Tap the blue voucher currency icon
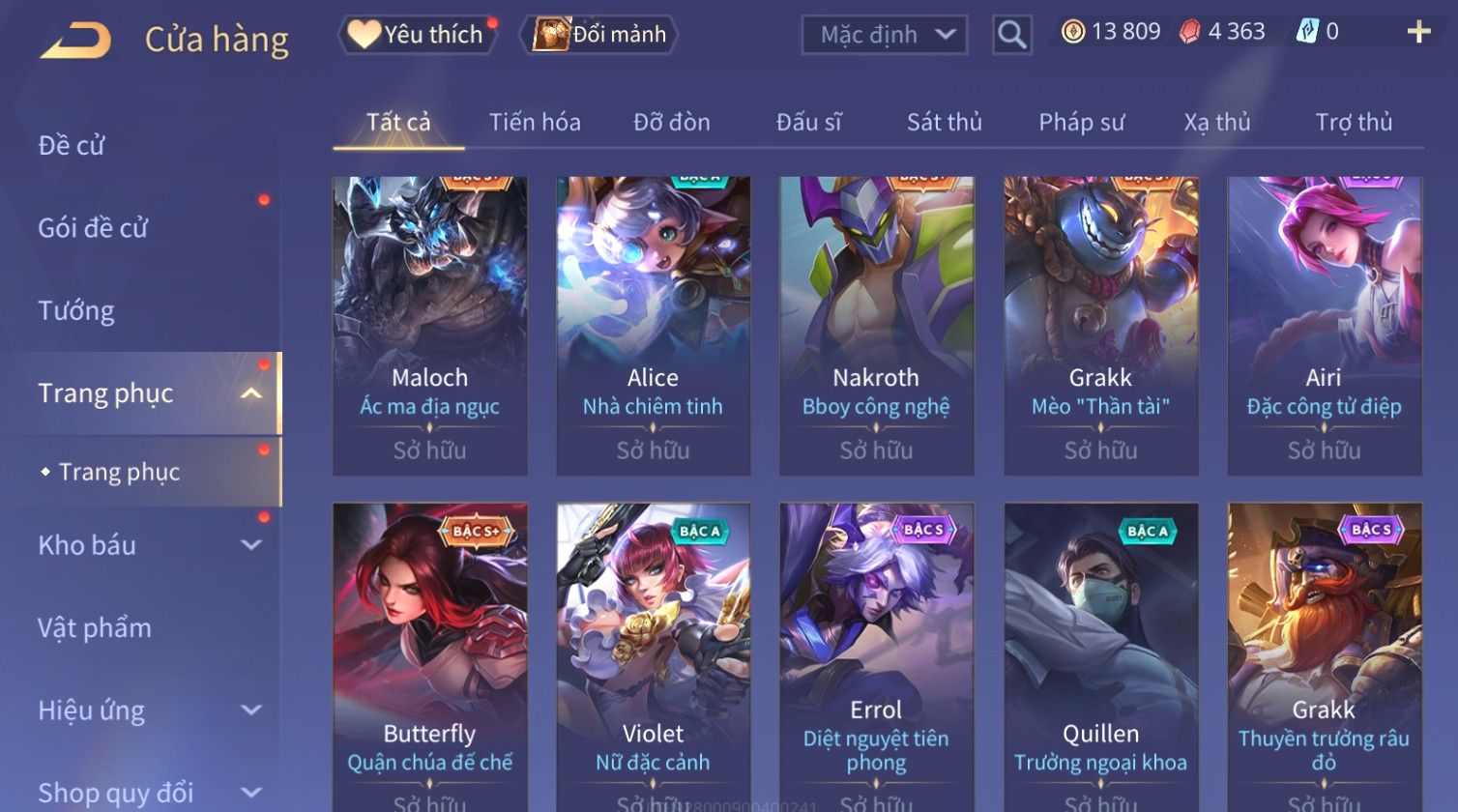The width and height of the screenshot is (1458, 812). click(1307, 32)
